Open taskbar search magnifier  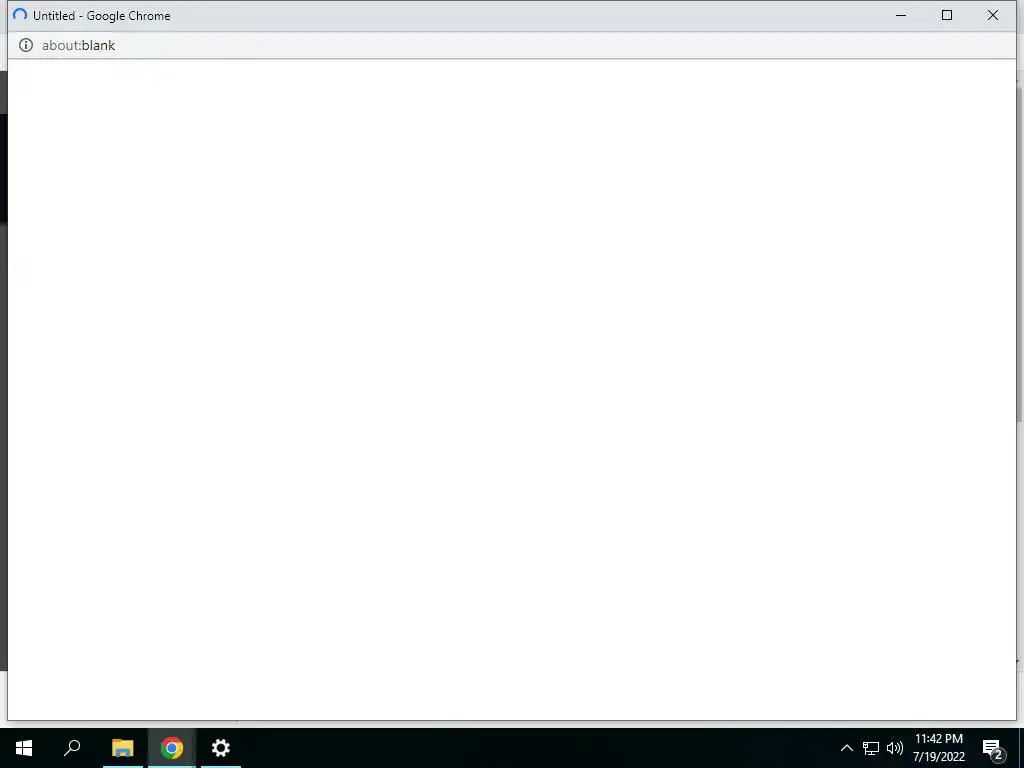point(72,748)
